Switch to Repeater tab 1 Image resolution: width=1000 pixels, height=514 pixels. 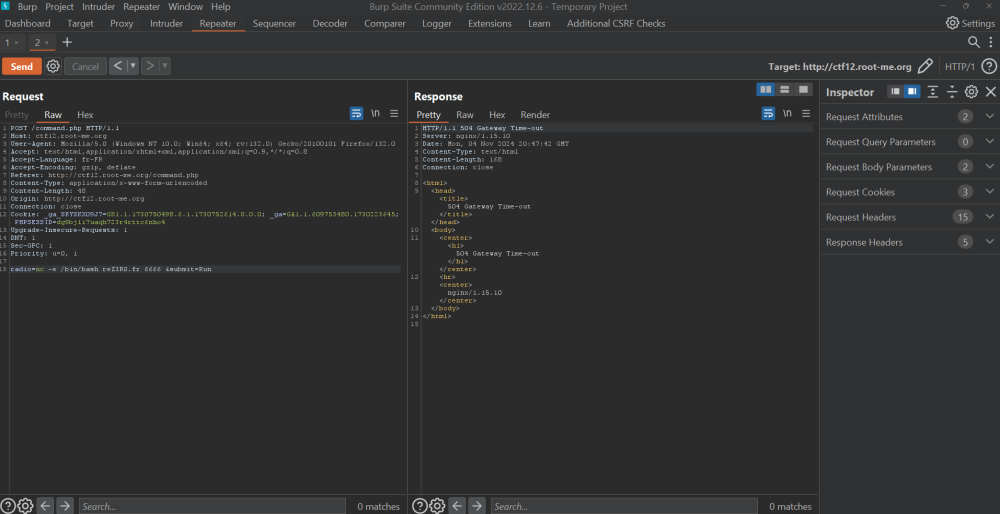coord(8,43)
